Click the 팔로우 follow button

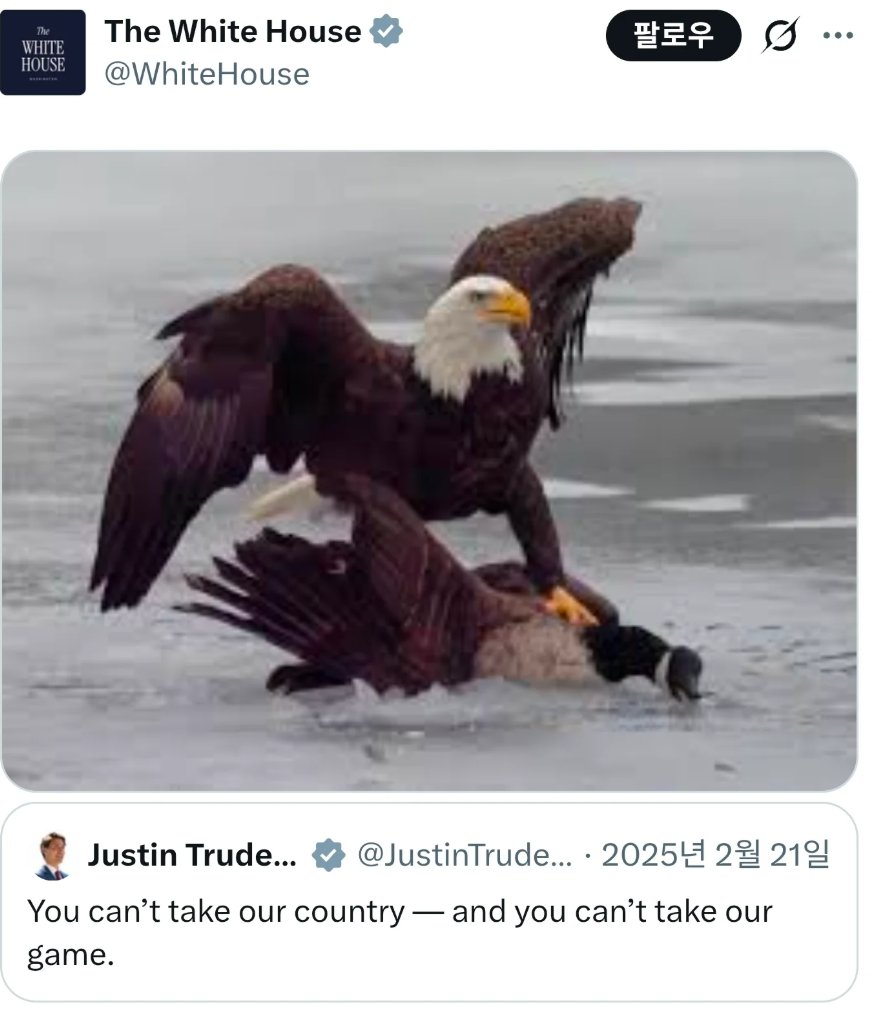[x=673, y=35]
